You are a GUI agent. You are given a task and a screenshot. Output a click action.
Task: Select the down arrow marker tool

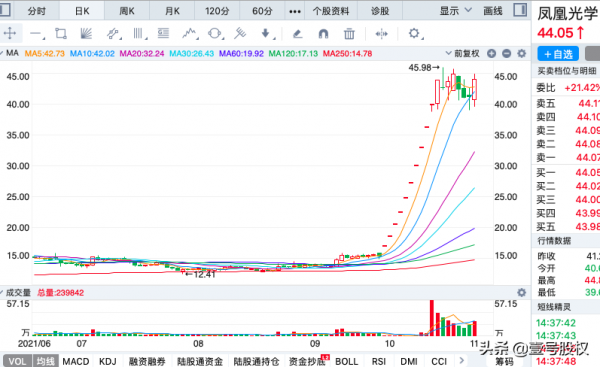click(x=267, y=34)
